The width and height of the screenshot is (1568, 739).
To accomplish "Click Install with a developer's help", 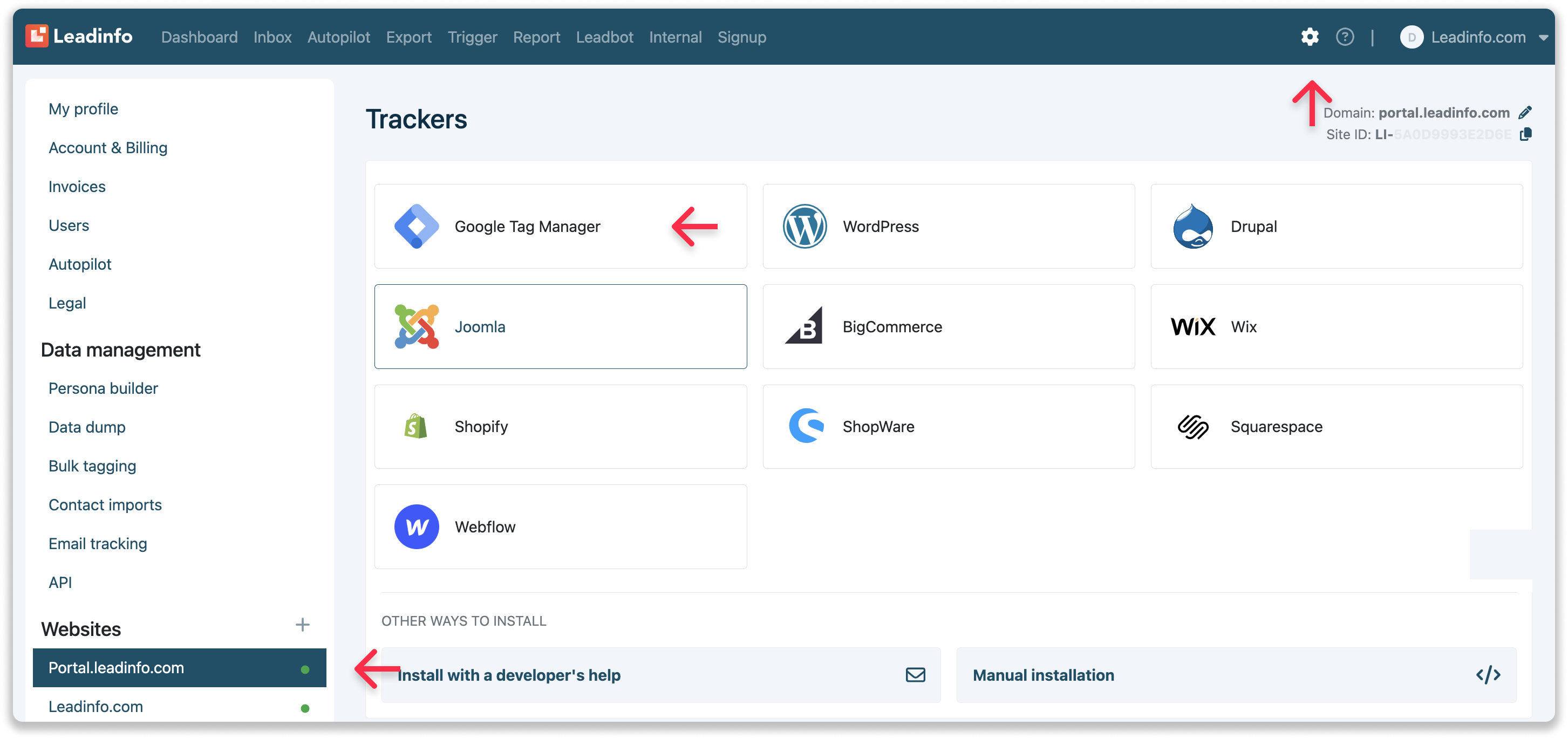I will pos(660,674).
